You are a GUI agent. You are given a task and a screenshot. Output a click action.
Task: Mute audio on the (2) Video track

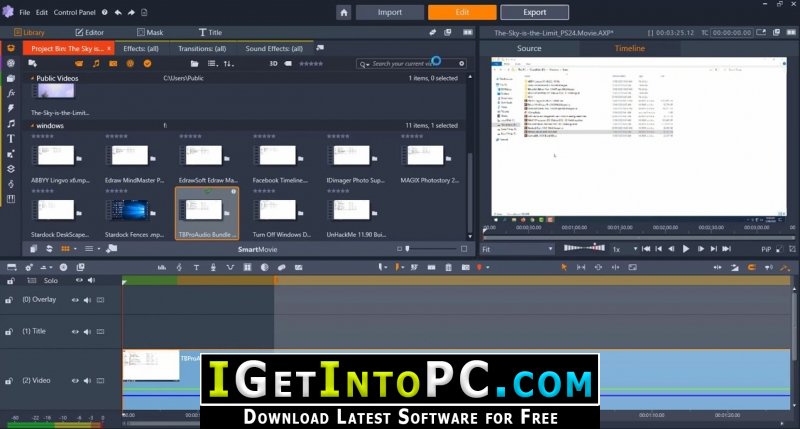coord(87,381)
